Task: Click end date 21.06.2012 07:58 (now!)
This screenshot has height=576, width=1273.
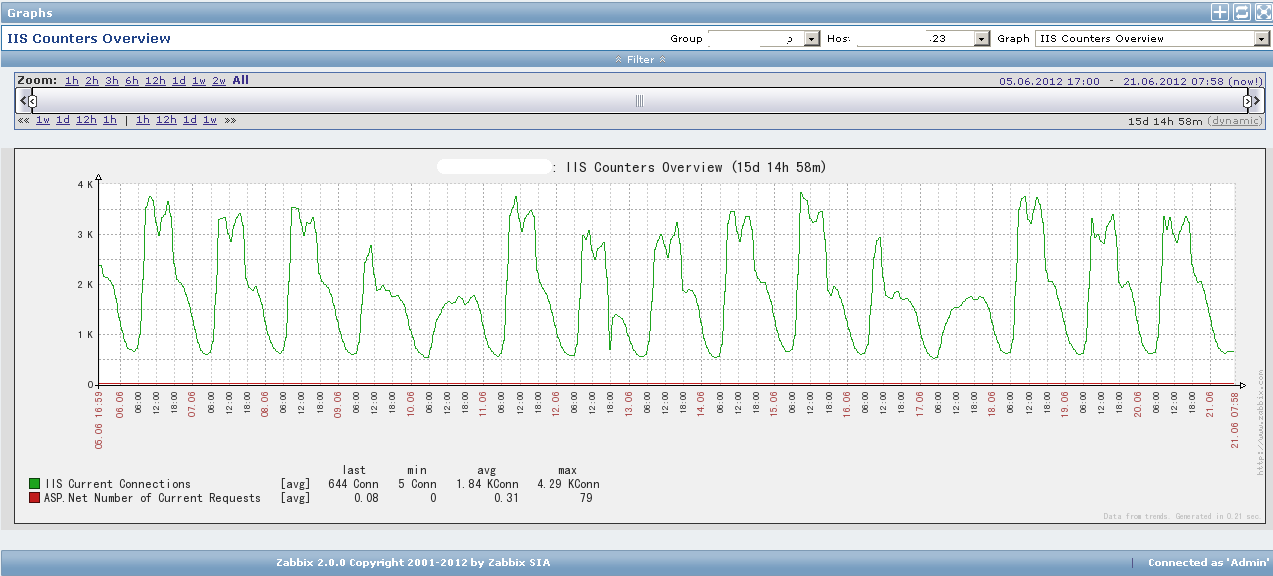Action: coord(1193,82)
